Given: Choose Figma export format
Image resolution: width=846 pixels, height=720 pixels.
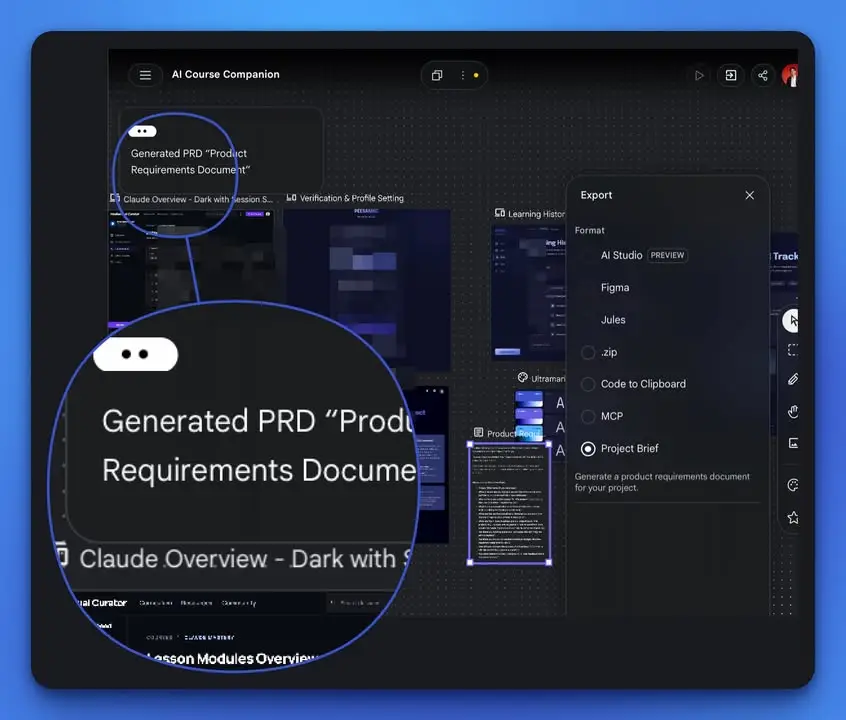Looking at the screenshot, I should (x=615, y=288).
